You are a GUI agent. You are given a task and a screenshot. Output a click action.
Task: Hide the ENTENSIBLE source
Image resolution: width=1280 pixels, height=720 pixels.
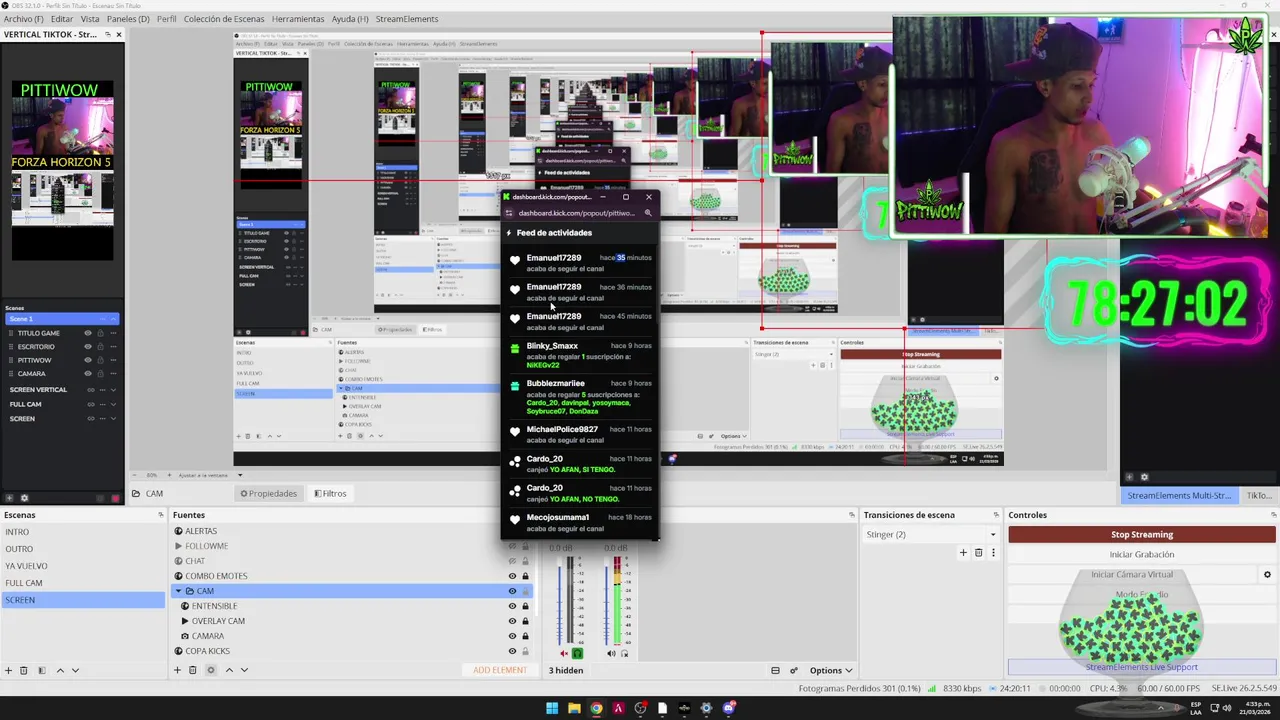click(x=512, y=606)
